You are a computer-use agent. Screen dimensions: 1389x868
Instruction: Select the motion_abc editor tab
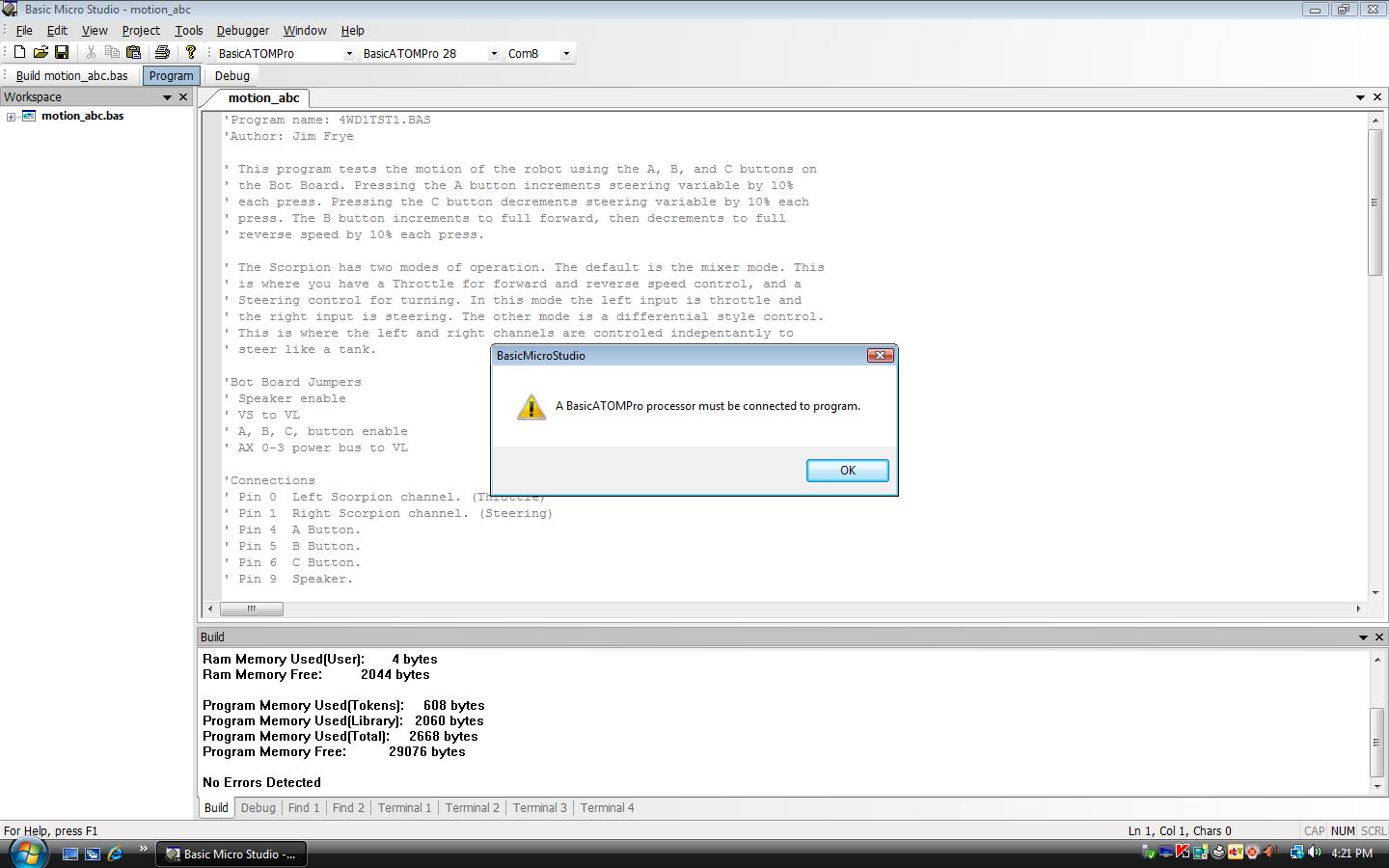263,97
